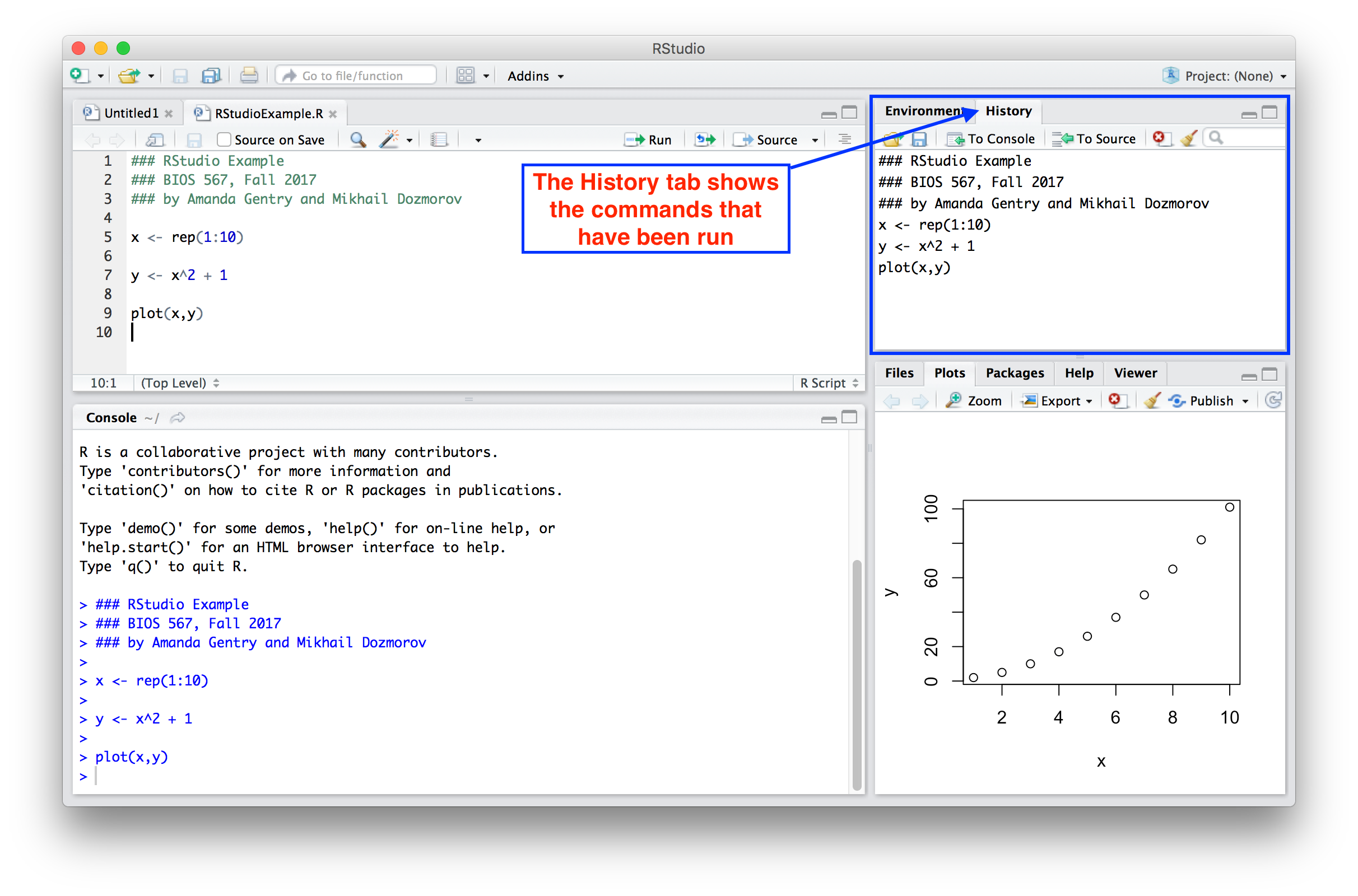Click the code tools magic wand icon
The height and width of the screenshot is (896, 1358).
pos(389,140)
